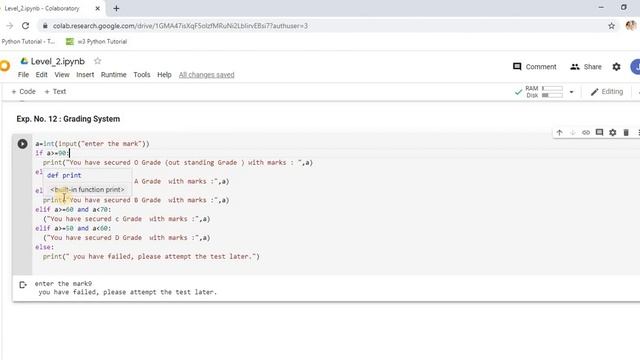Open the Help menu
640x360 pixels.
pyautogui.click(x=164, y=75)
